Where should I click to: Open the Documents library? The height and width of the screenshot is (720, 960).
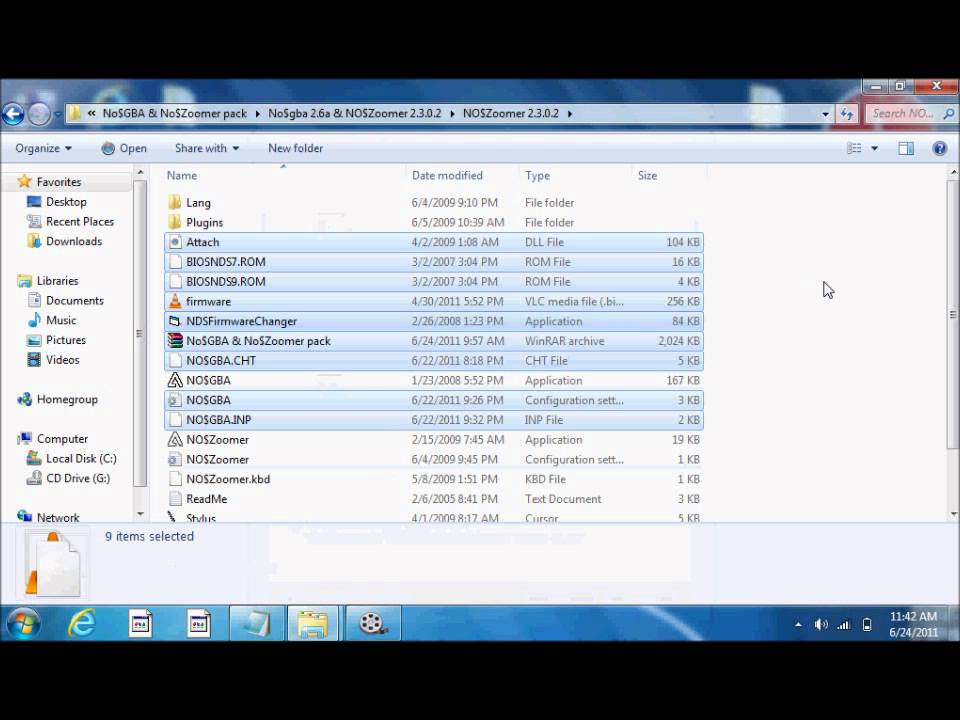[75, 301]
